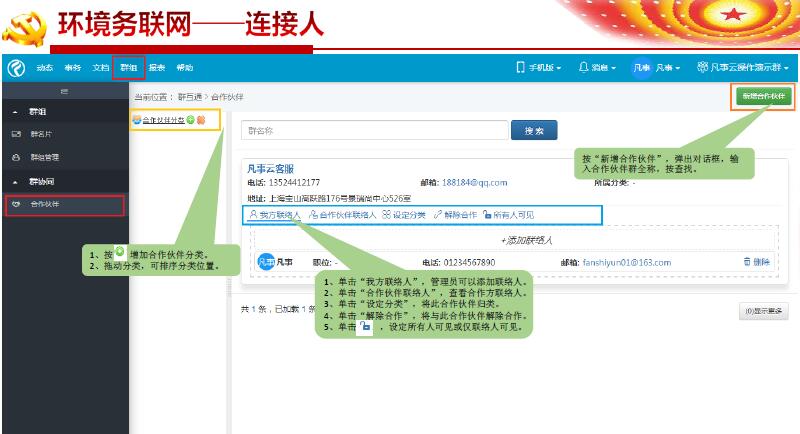
Task: Click the green add category icon
Action: pyautogui.click(x=190, y=120)
